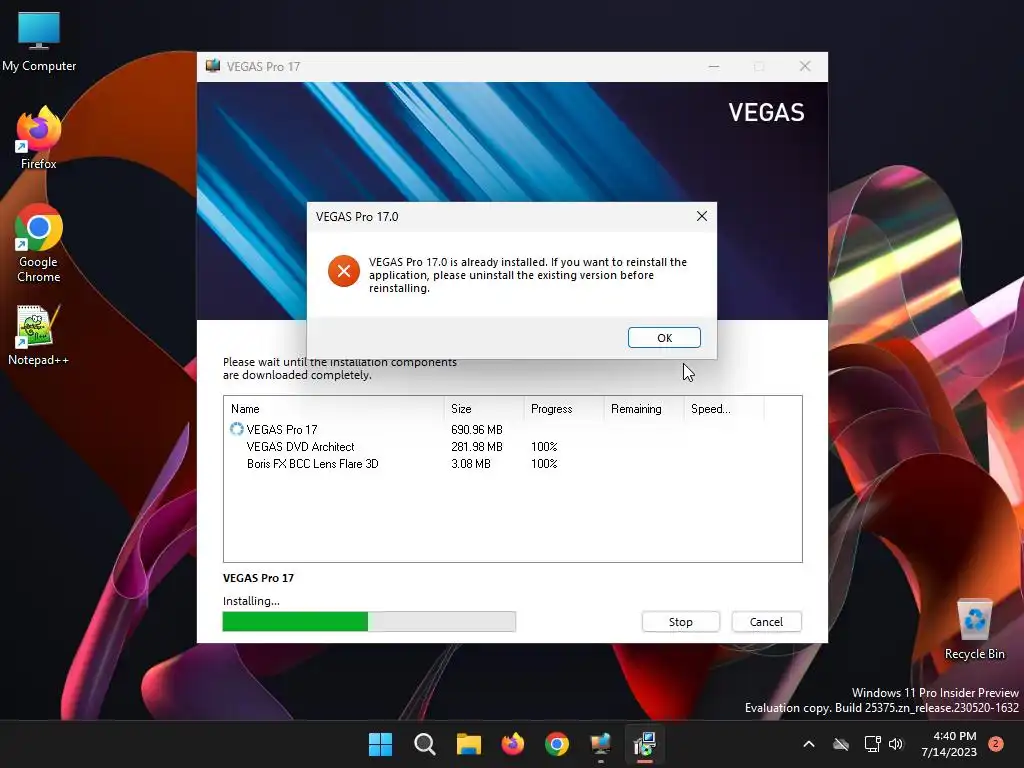Select the VEGAS Pro 17 list row
Viewport: 1024px width, 768px height.
513,430
